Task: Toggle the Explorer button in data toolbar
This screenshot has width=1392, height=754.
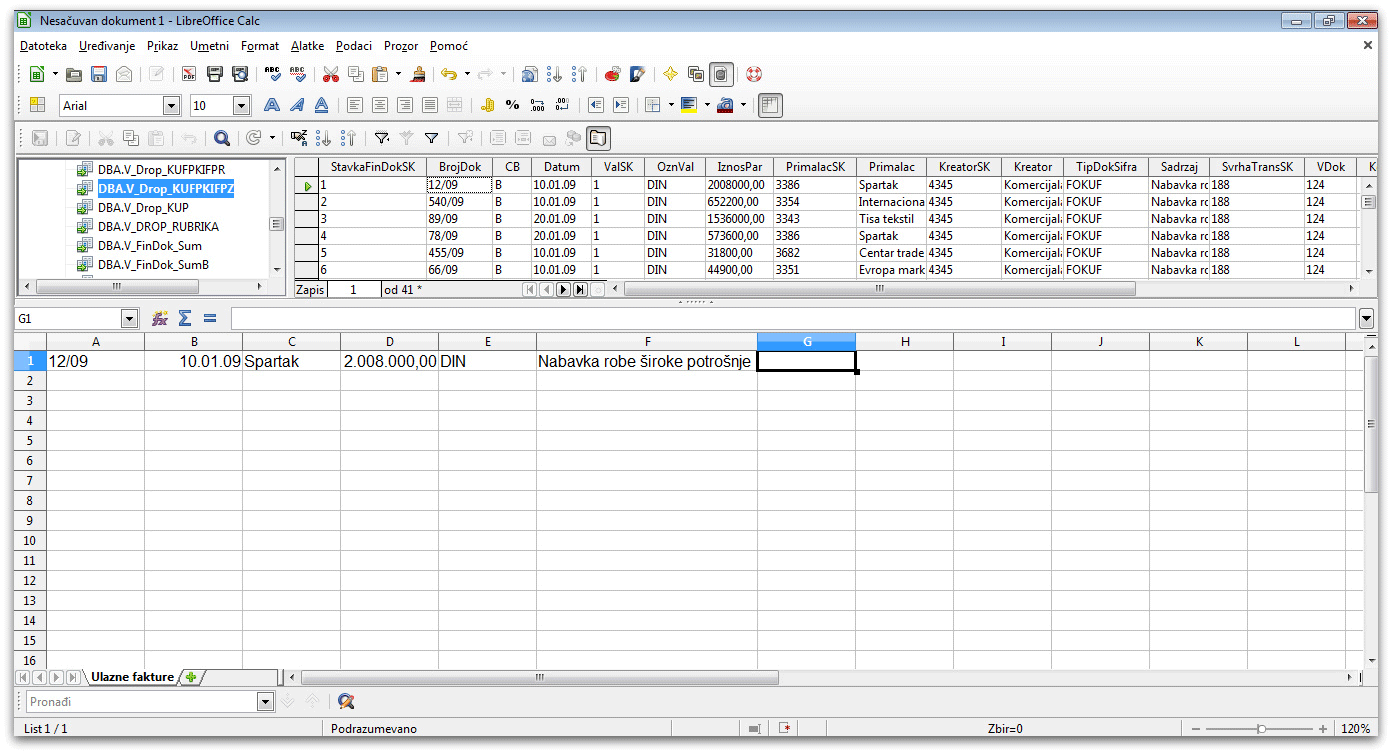Action: pos(598,138)
